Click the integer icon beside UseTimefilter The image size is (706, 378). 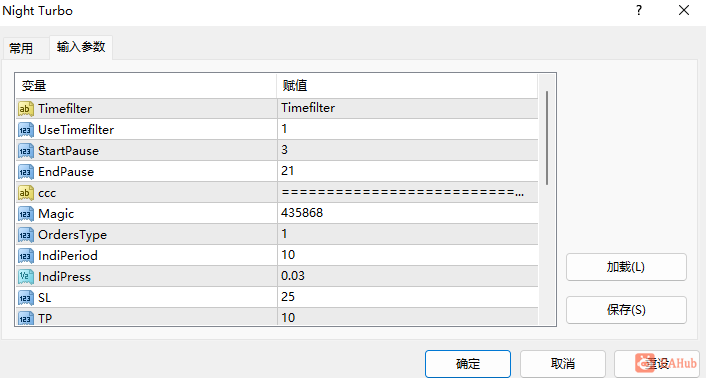[x=26, y=130]
